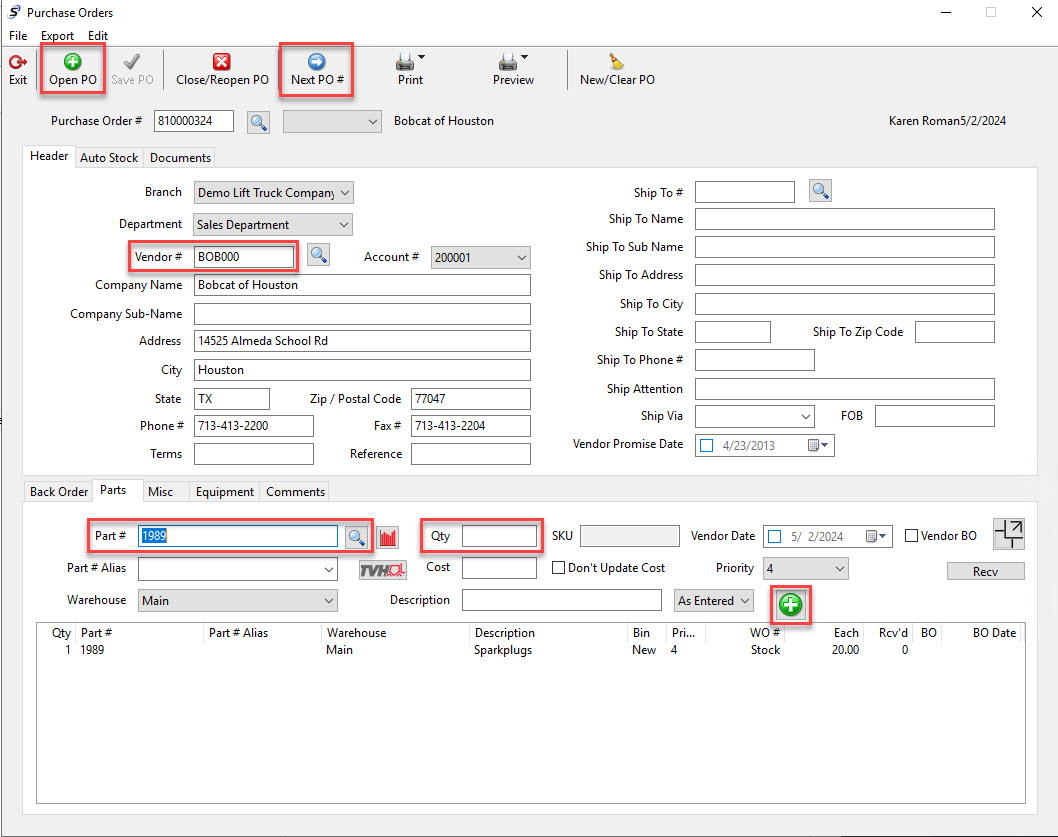Click the BO Date column header
This screenshot has height=837, width=1058.
click(994, 633)
